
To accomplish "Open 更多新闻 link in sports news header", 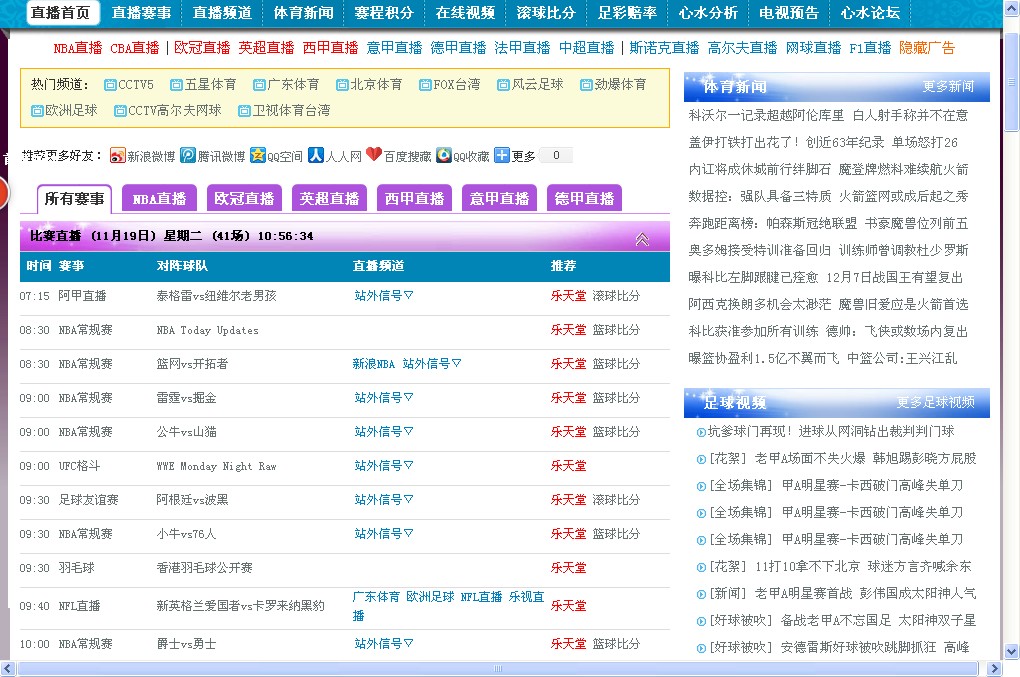I will pos(948,86).
